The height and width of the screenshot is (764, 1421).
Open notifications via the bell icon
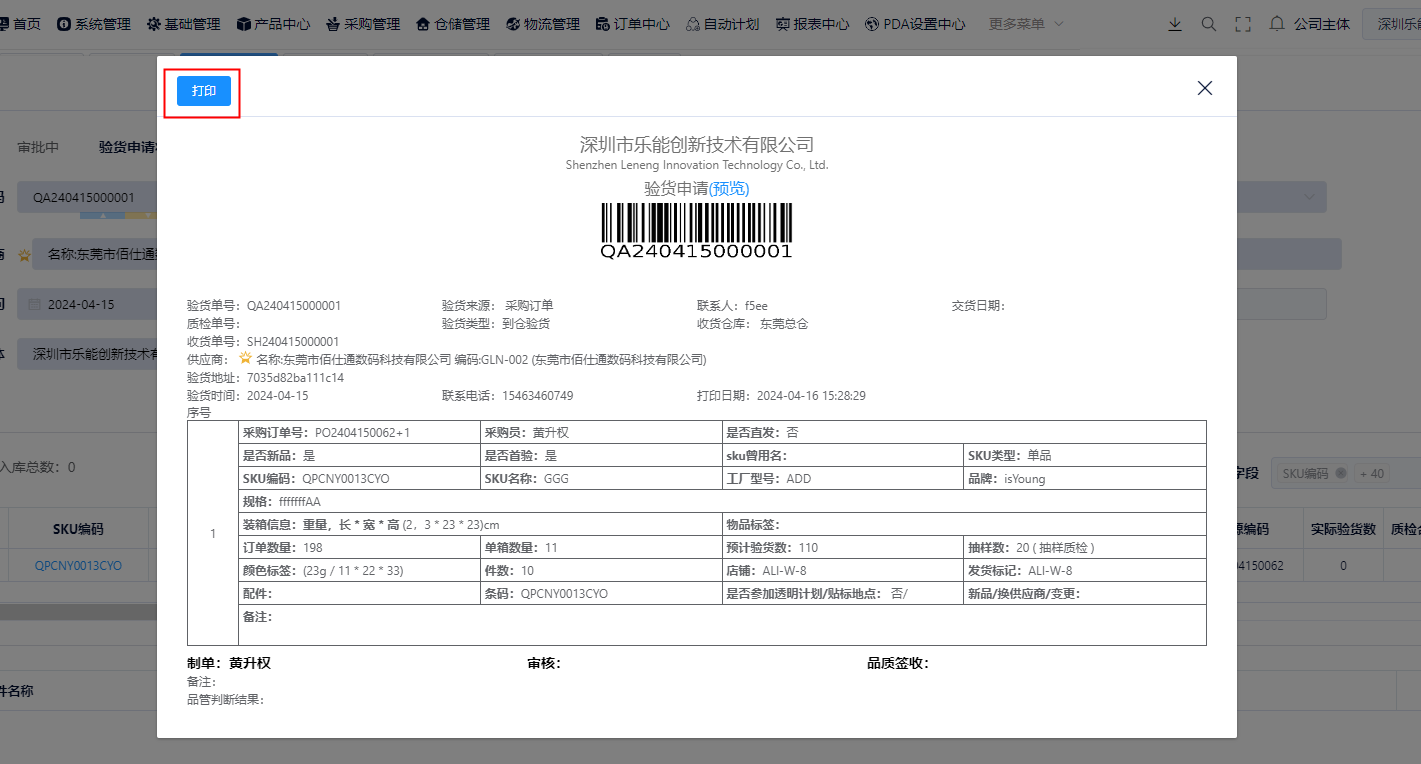click(x=1276, y=24)
